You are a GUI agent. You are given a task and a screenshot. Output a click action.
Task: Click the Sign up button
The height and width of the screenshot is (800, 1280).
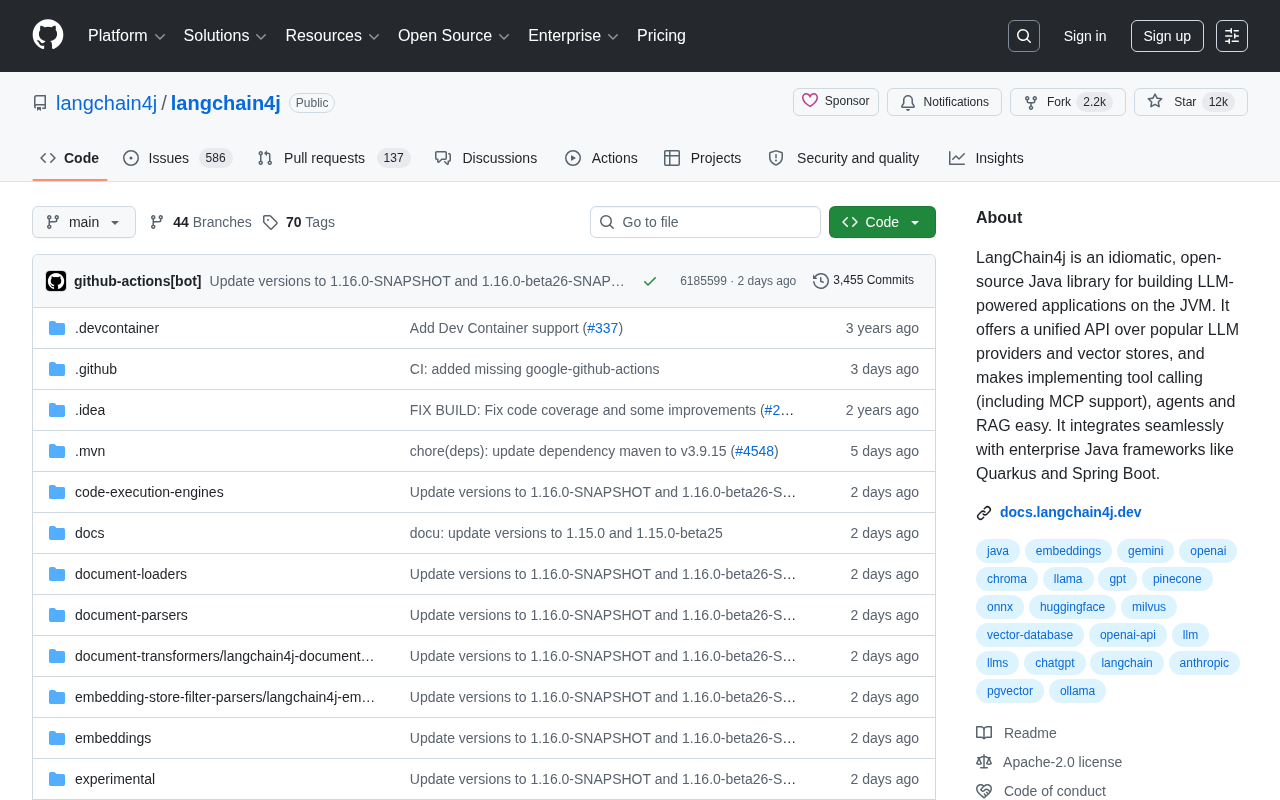click(1167, 36)
